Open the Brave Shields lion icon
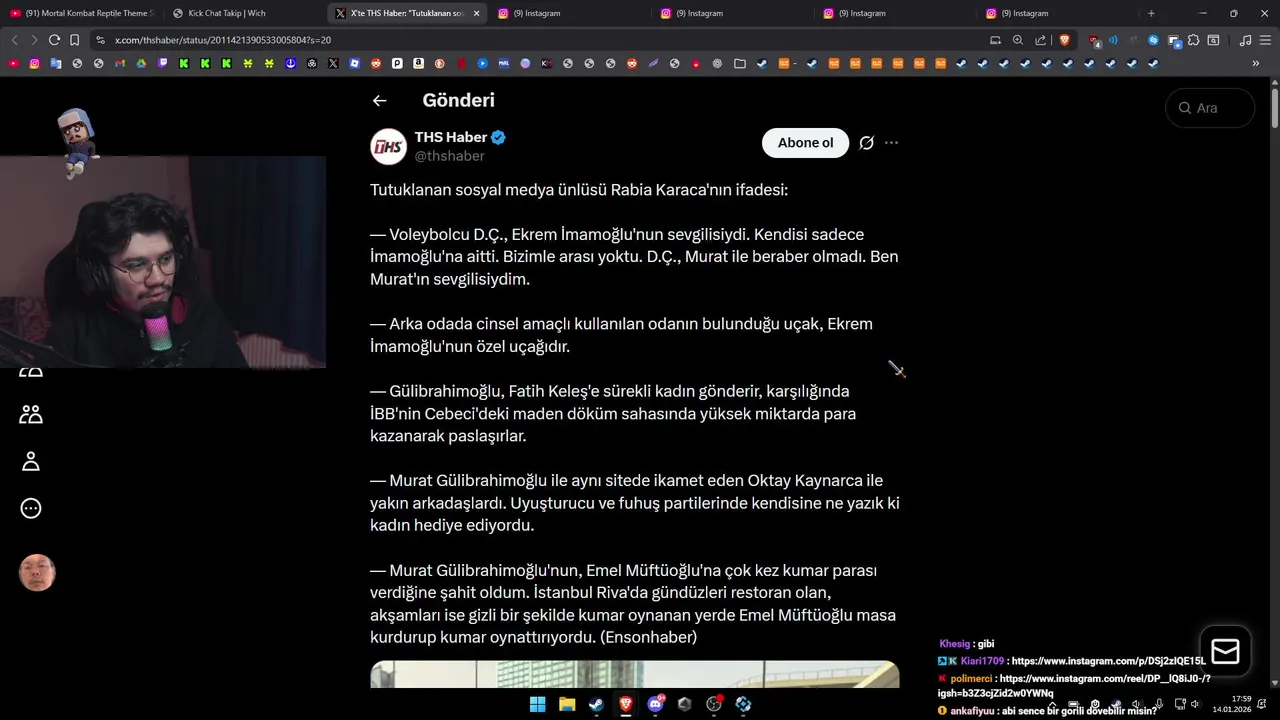The width and height of the screenshot is (1280, 720). [x=1064, y=40]
